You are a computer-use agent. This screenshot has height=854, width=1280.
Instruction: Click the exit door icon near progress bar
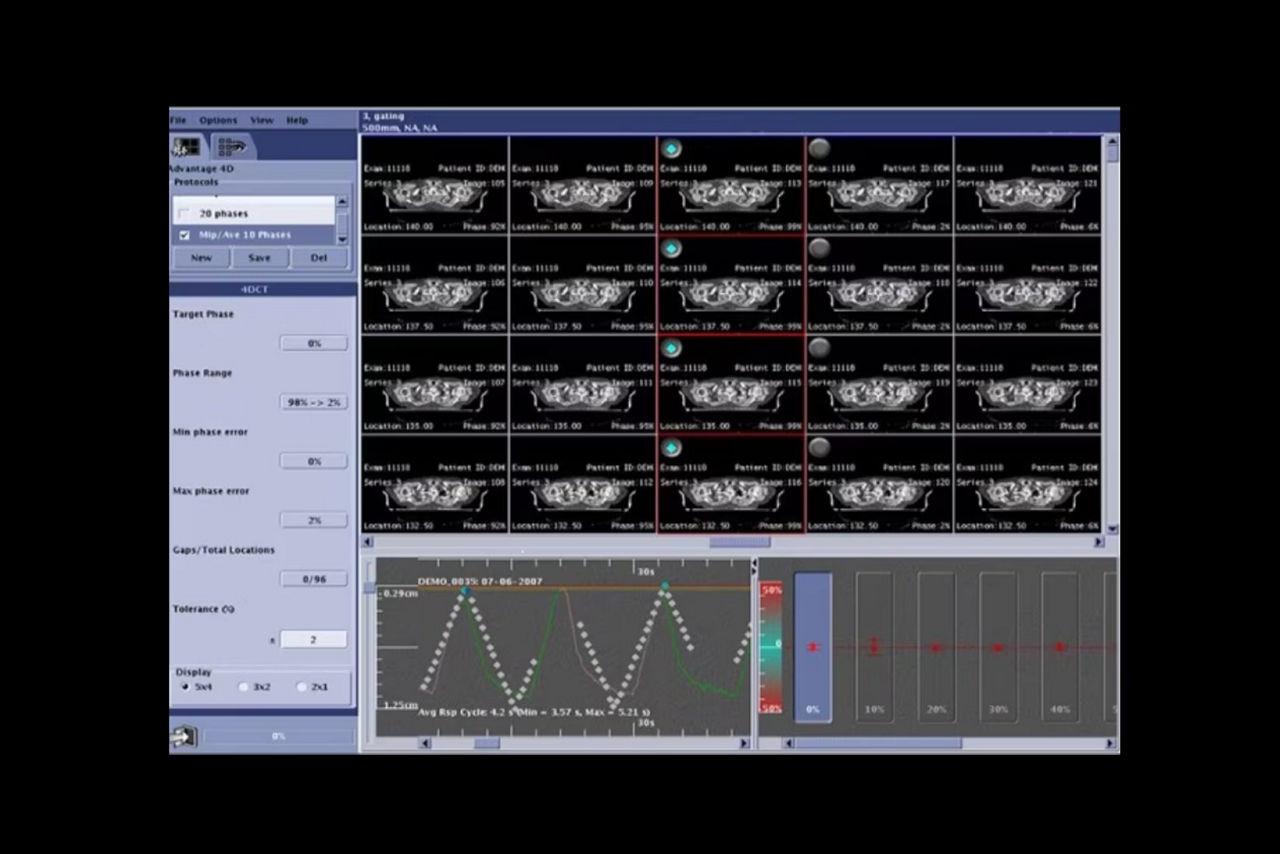click(184, 736)
